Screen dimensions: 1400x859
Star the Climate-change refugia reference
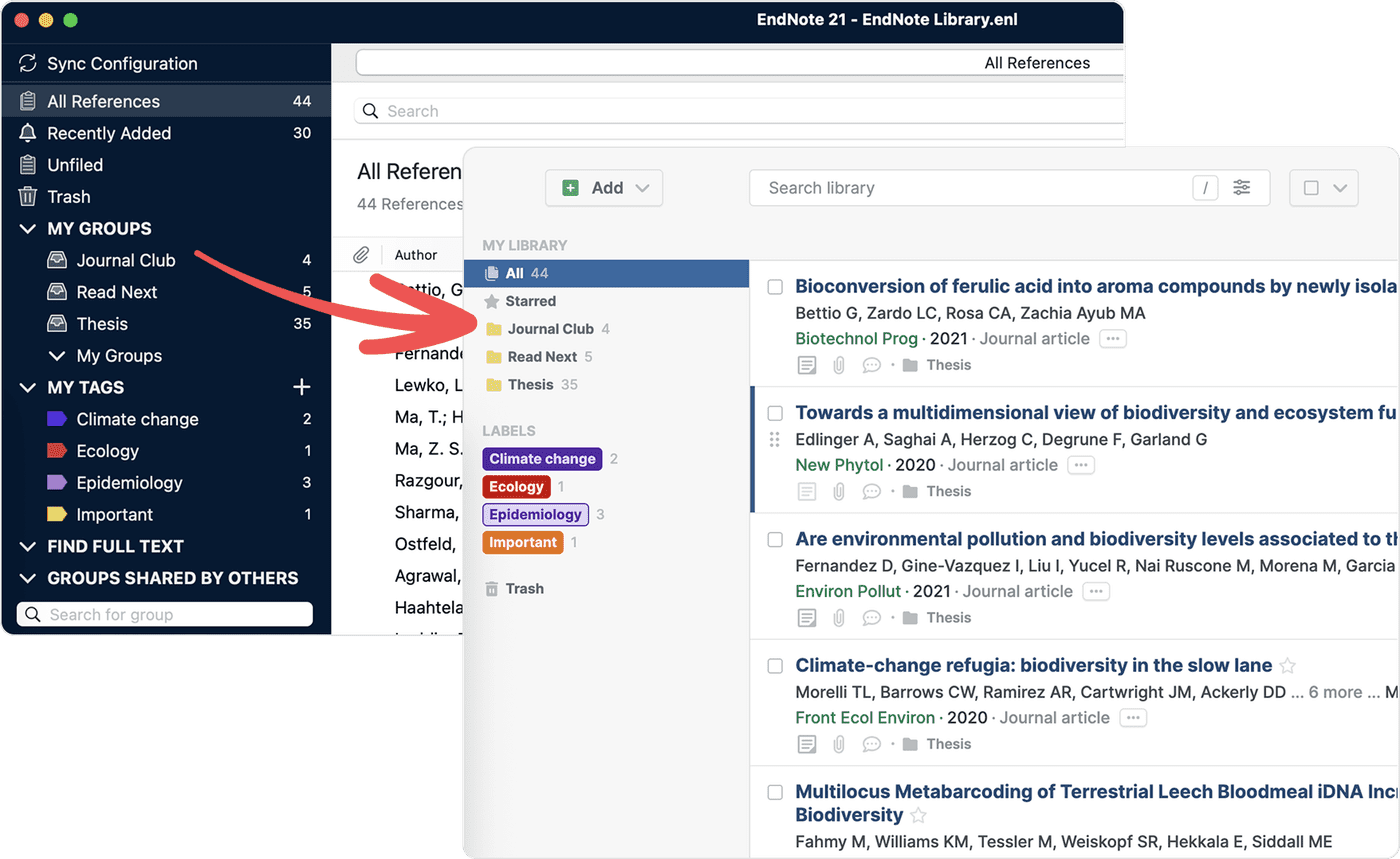[x=1288, y=665]
